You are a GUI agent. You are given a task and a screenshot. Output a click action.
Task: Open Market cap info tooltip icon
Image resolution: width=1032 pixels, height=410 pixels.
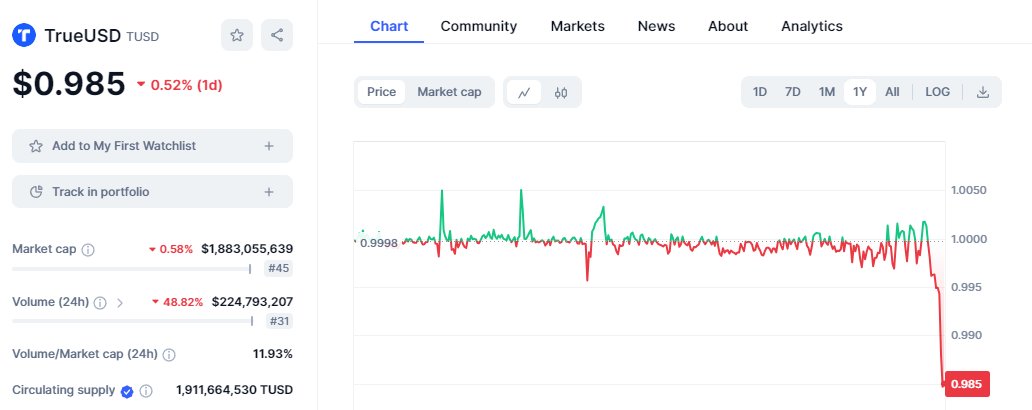click(x=88, y=250)
